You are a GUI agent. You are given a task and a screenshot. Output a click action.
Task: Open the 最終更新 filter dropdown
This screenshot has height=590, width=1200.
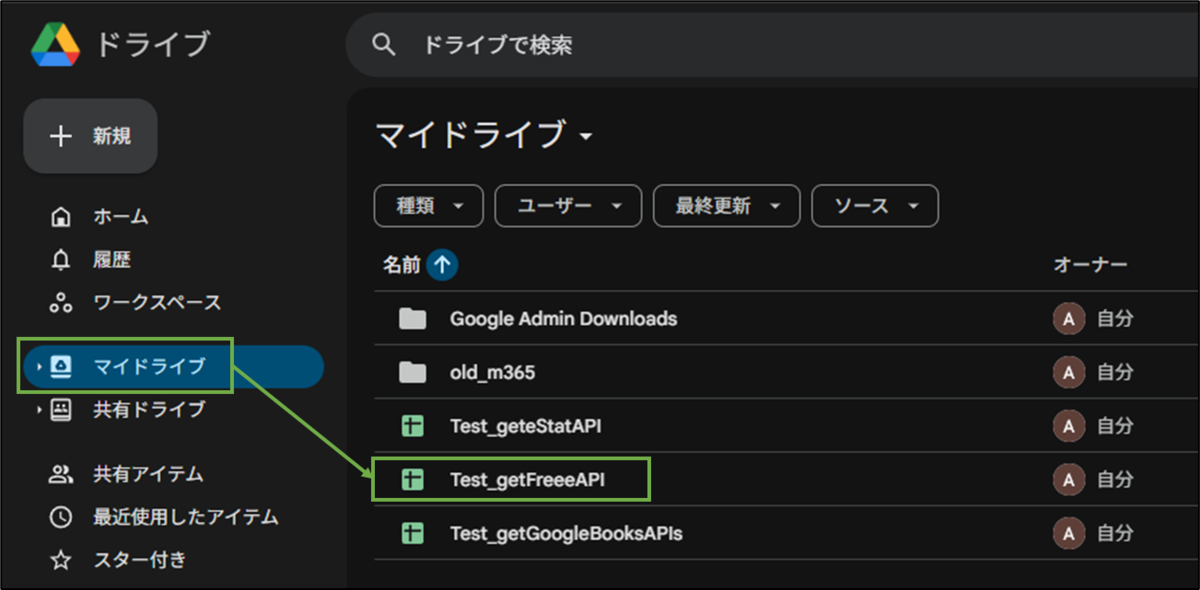(x=726, y=206)
